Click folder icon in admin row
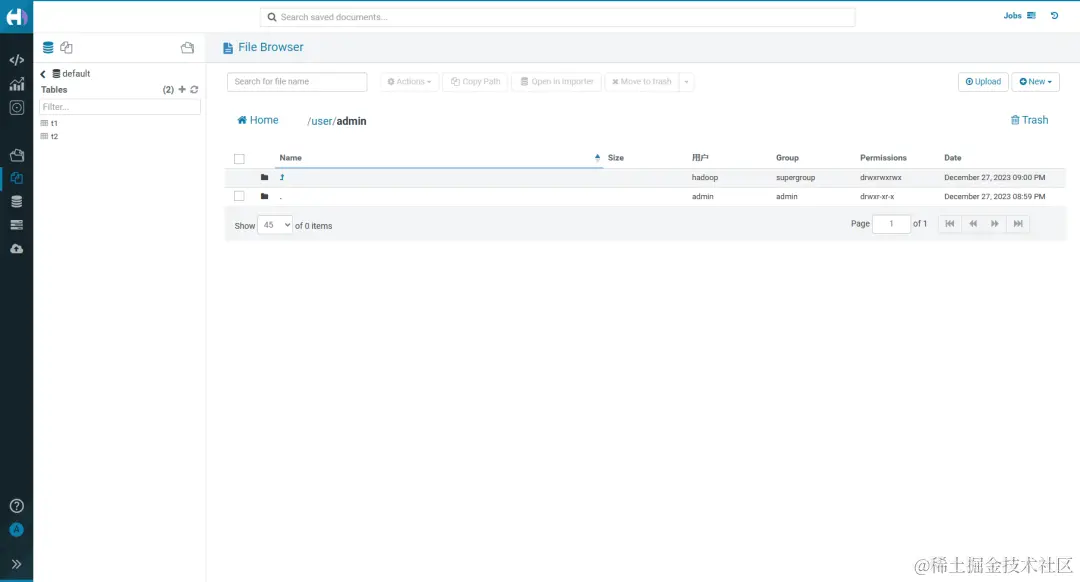The height and width of the screenshot is (582, 1080). coord(264,196)
